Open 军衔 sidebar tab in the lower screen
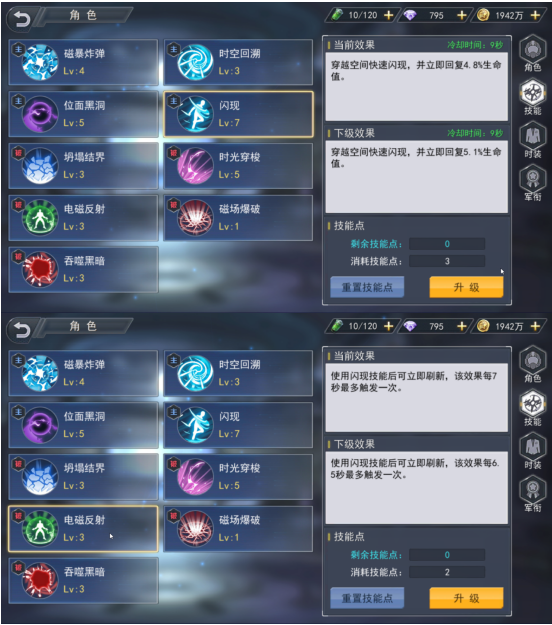Screen dimensions: 552x625 click(532, 493)
